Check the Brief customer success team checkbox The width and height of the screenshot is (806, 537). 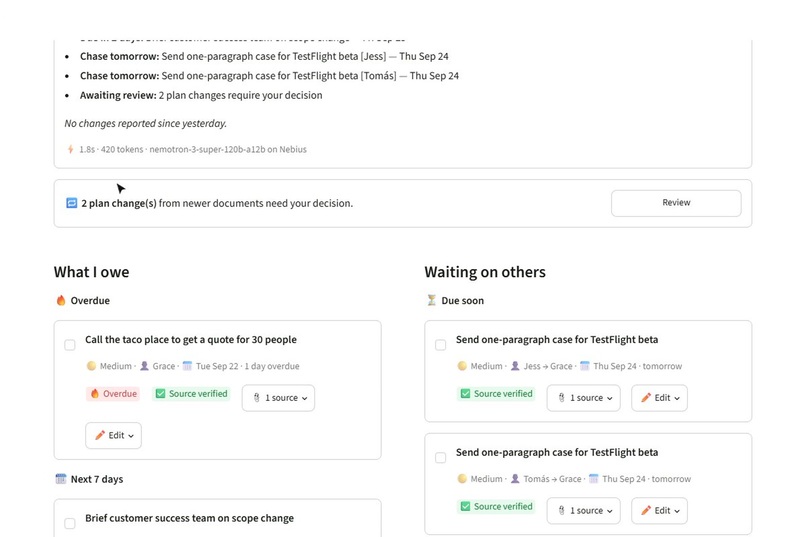70,524
